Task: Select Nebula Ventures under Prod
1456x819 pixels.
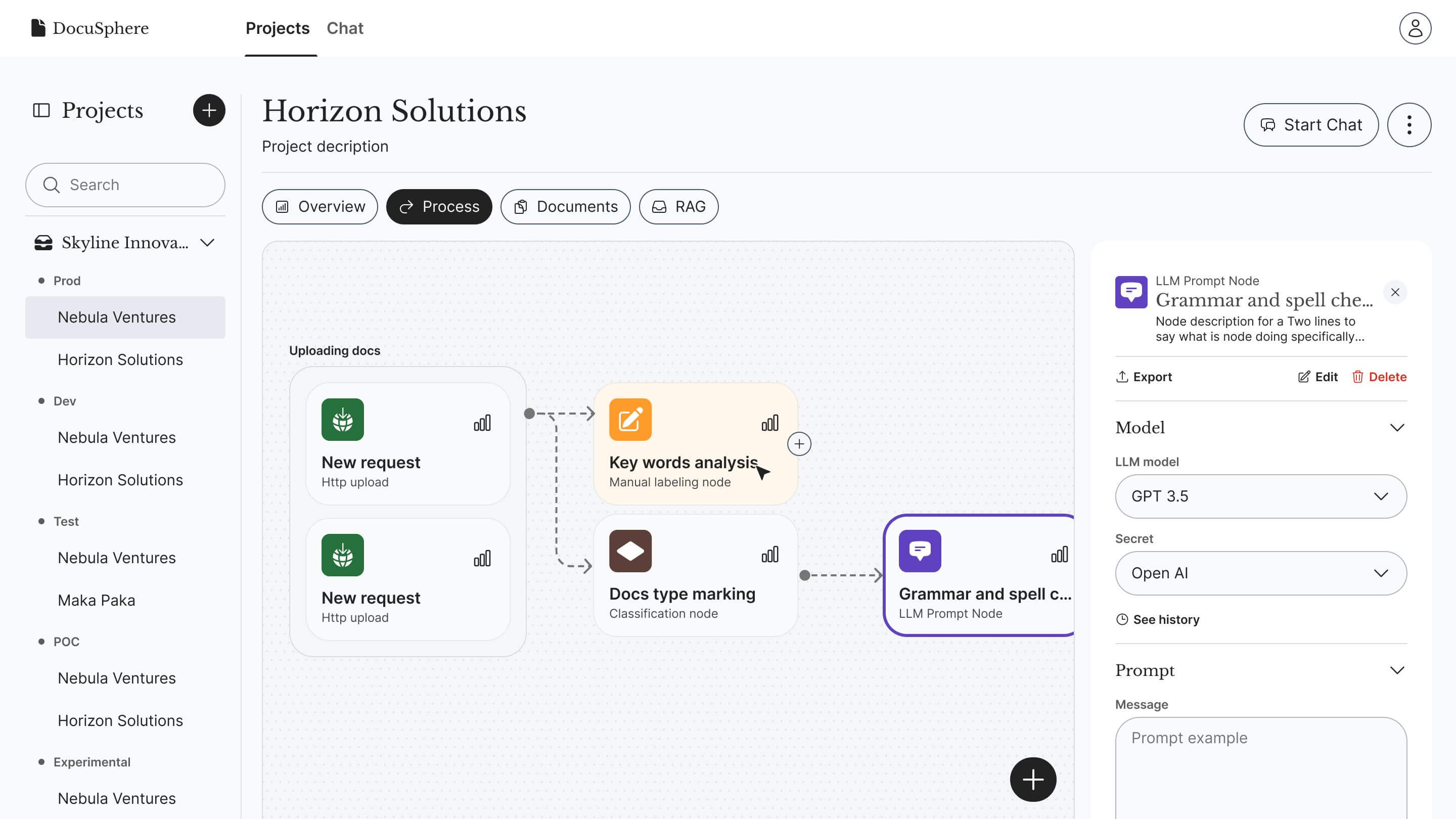Action: tap(125, 317)
